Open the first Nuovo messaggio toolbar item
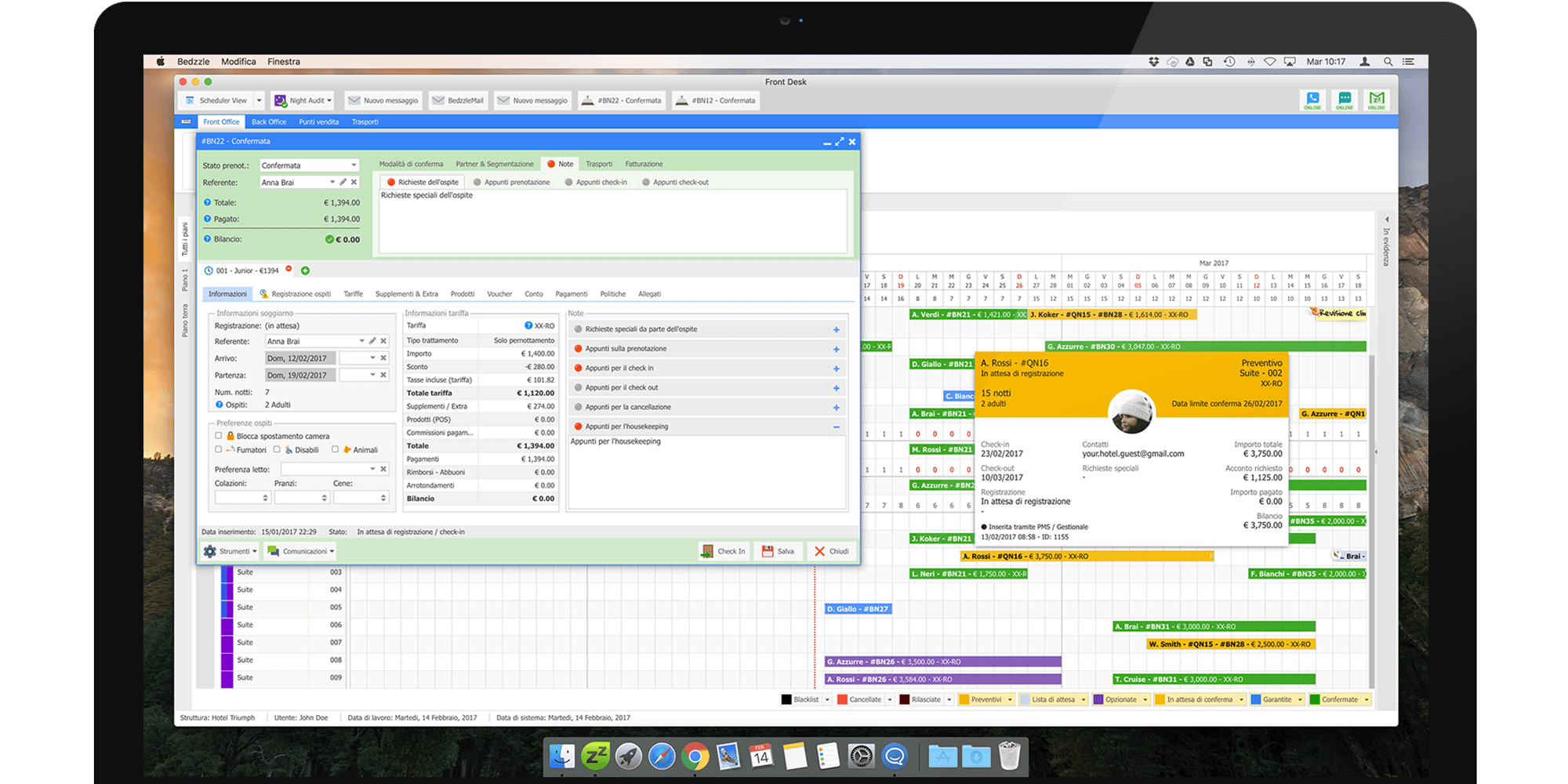 [383, 100]
